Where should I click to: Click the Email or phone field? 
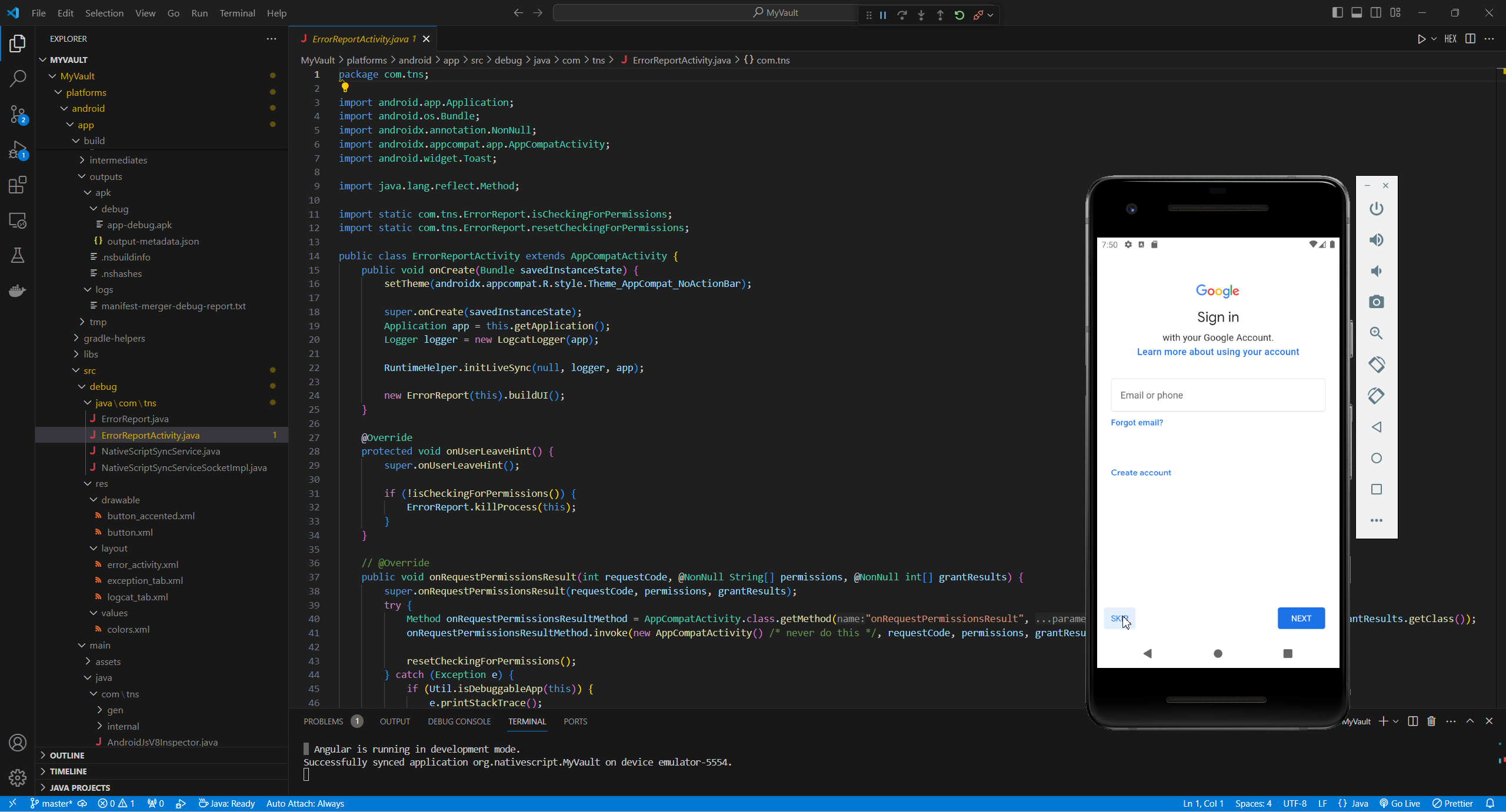coord(1218,395)
